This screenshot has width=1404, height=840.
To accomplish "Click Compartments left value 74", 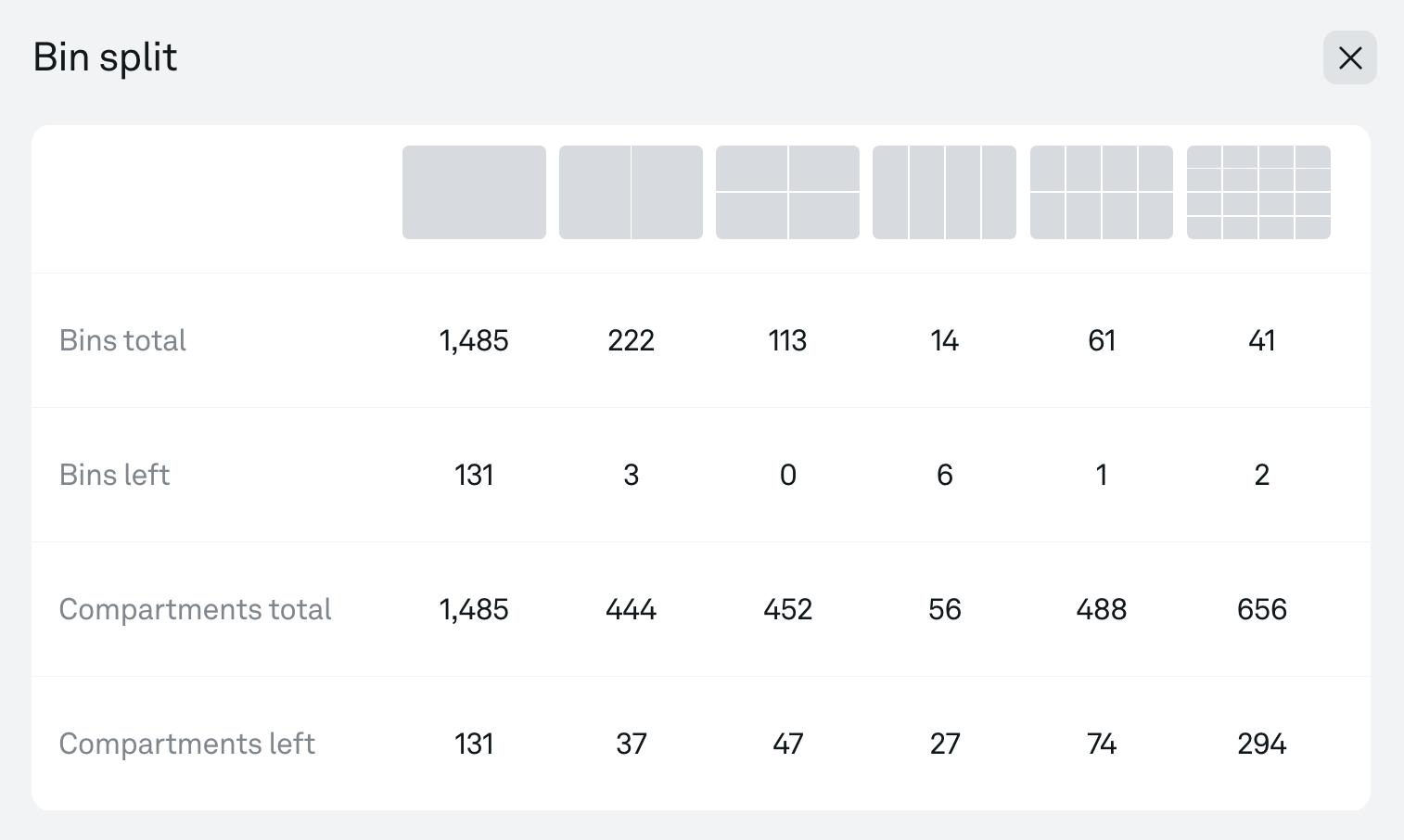I will (1101, 744).
